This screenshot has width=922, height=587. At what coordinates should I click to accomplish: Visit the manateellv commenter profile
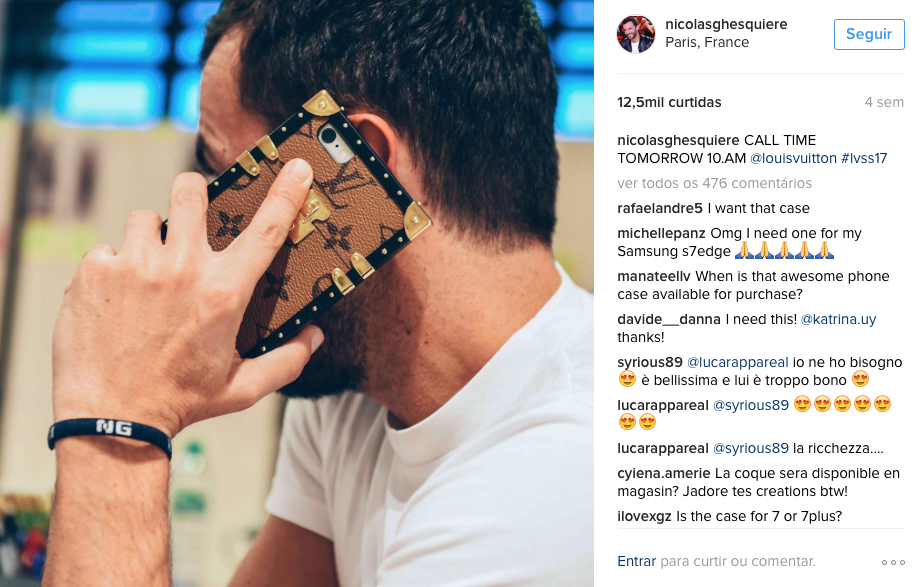point(654,276)
